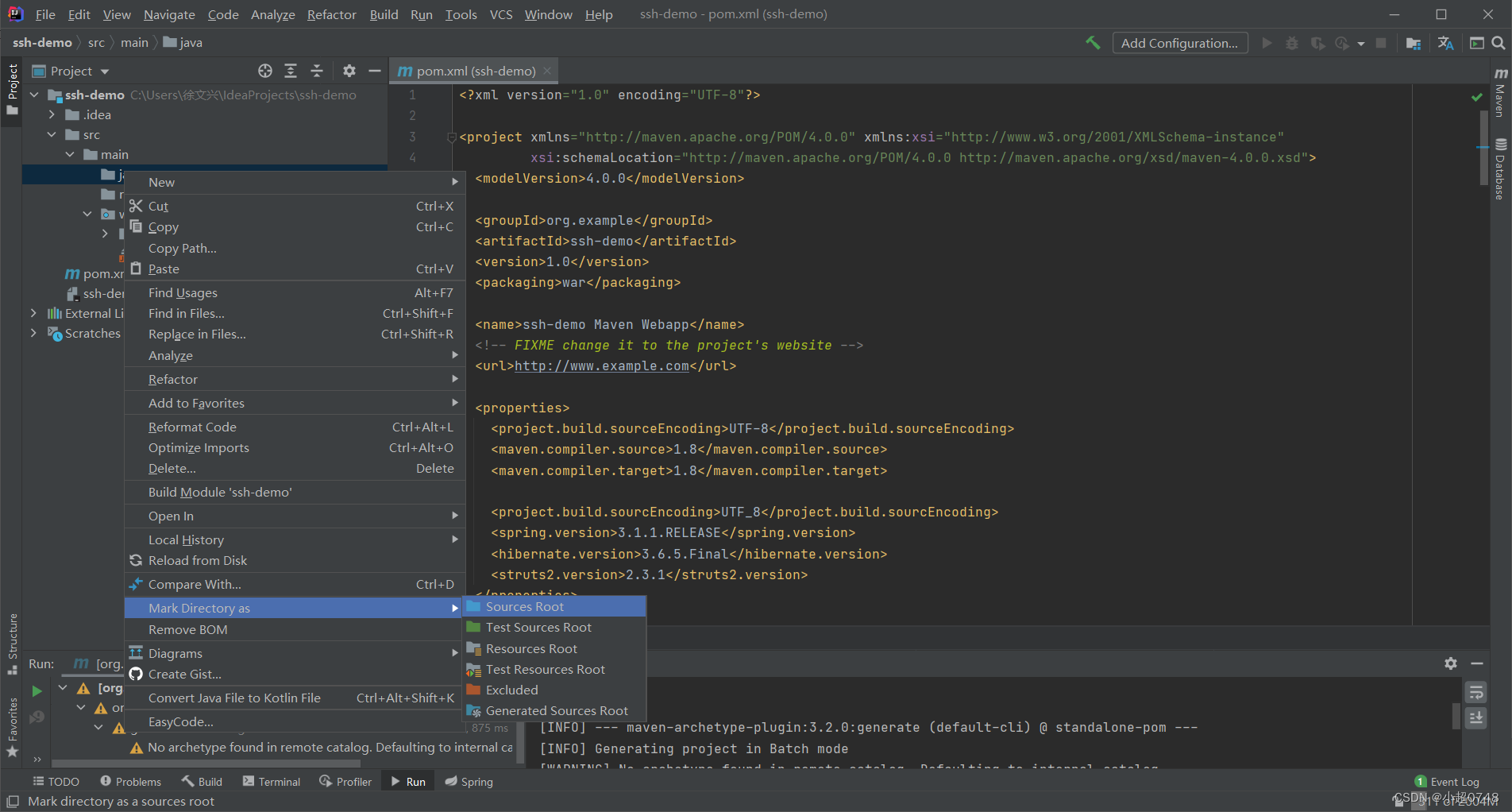The width and height of the screenshot is (1512, 812).
Task: Expand External Libraries node
Action: [33, 313]
